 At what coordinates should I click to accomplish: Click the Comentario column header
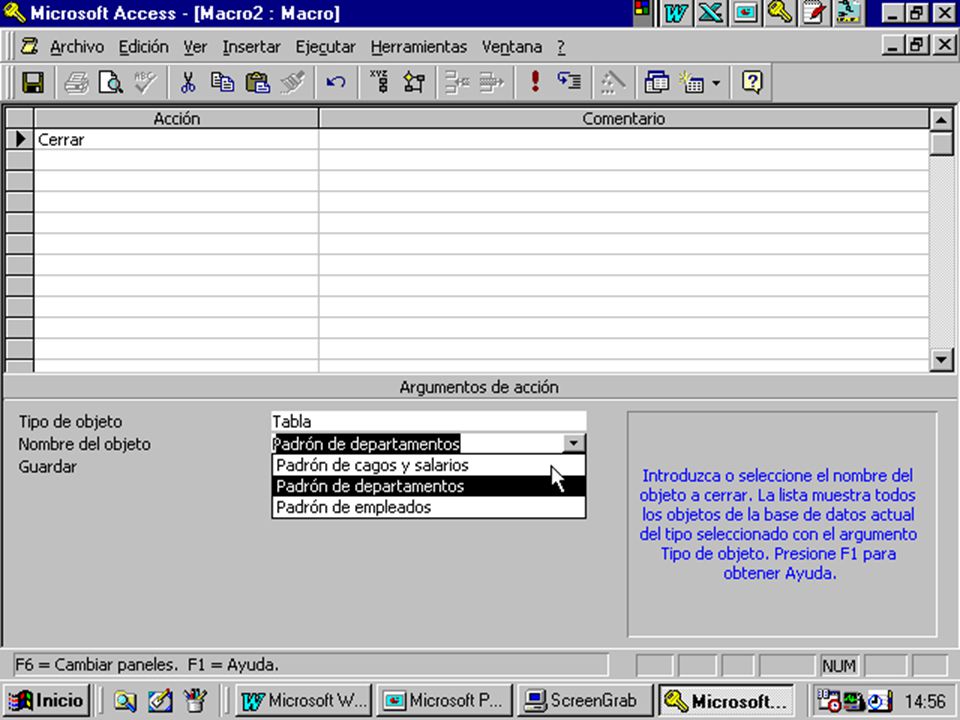point(623,118)
